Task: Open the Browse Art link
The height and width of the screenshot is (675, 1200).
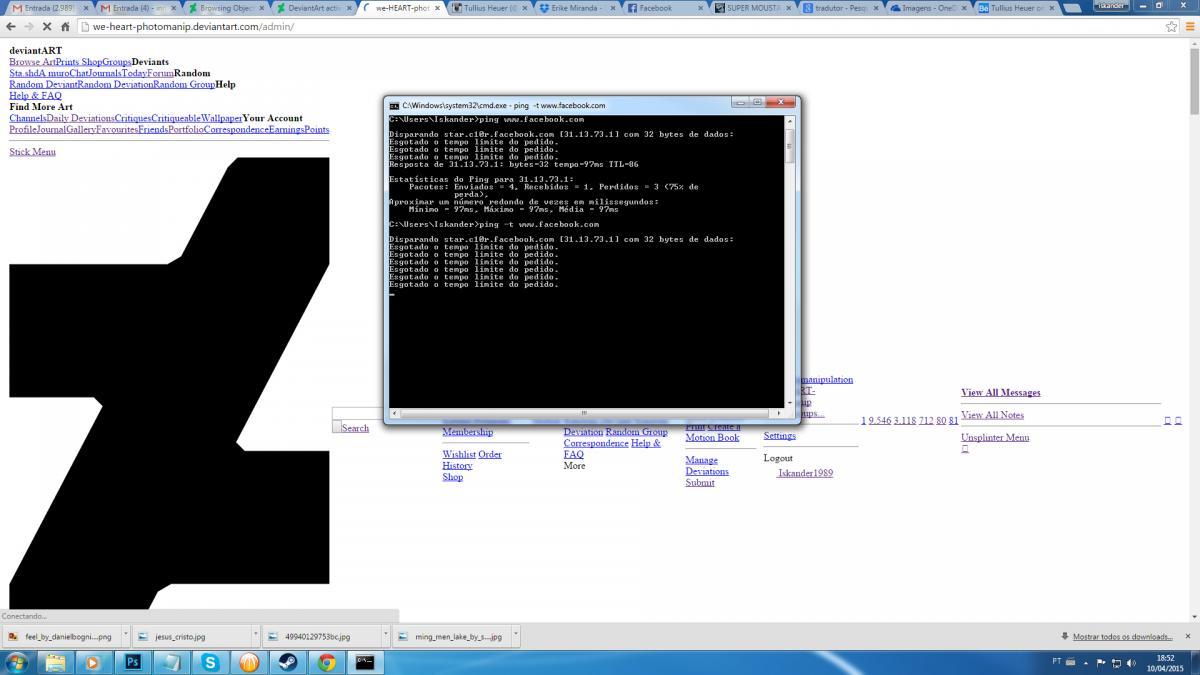Action: 32,62
